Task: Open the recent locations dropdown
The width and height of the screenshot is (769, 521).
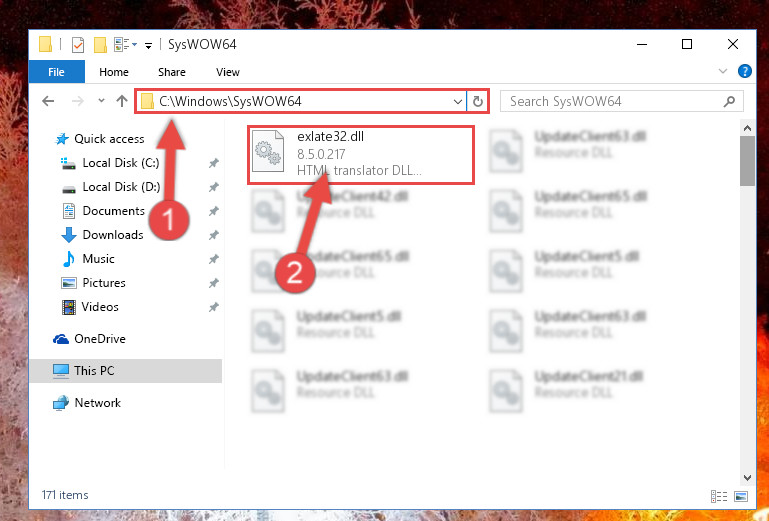Action: pos(101,101)
